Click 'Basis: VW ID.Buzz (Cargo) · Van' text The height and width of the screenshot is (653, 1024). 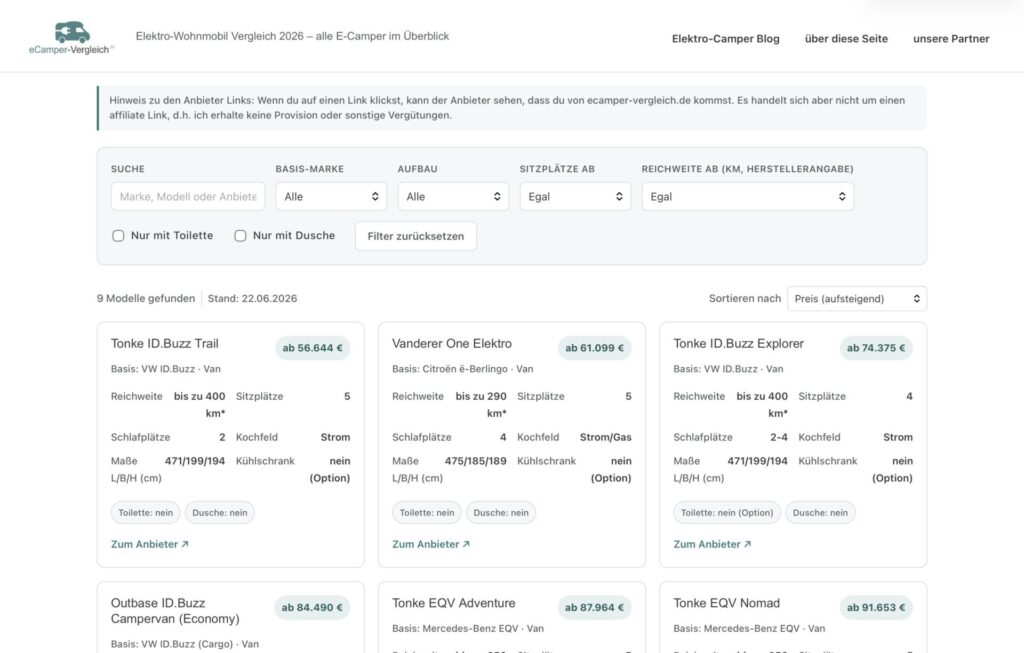[185, 644]
